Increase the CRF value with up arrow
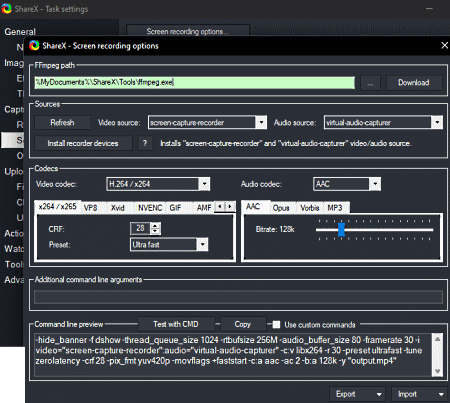The height and width of the screenshot is (403, 450). [155, 226]
